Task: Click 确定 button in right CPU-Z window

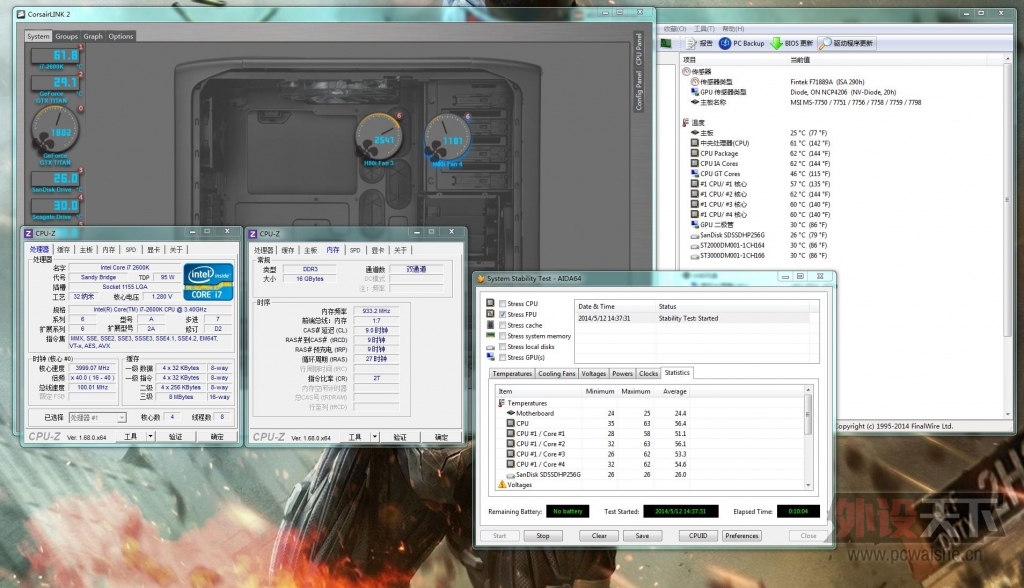Action: [441, 437]
